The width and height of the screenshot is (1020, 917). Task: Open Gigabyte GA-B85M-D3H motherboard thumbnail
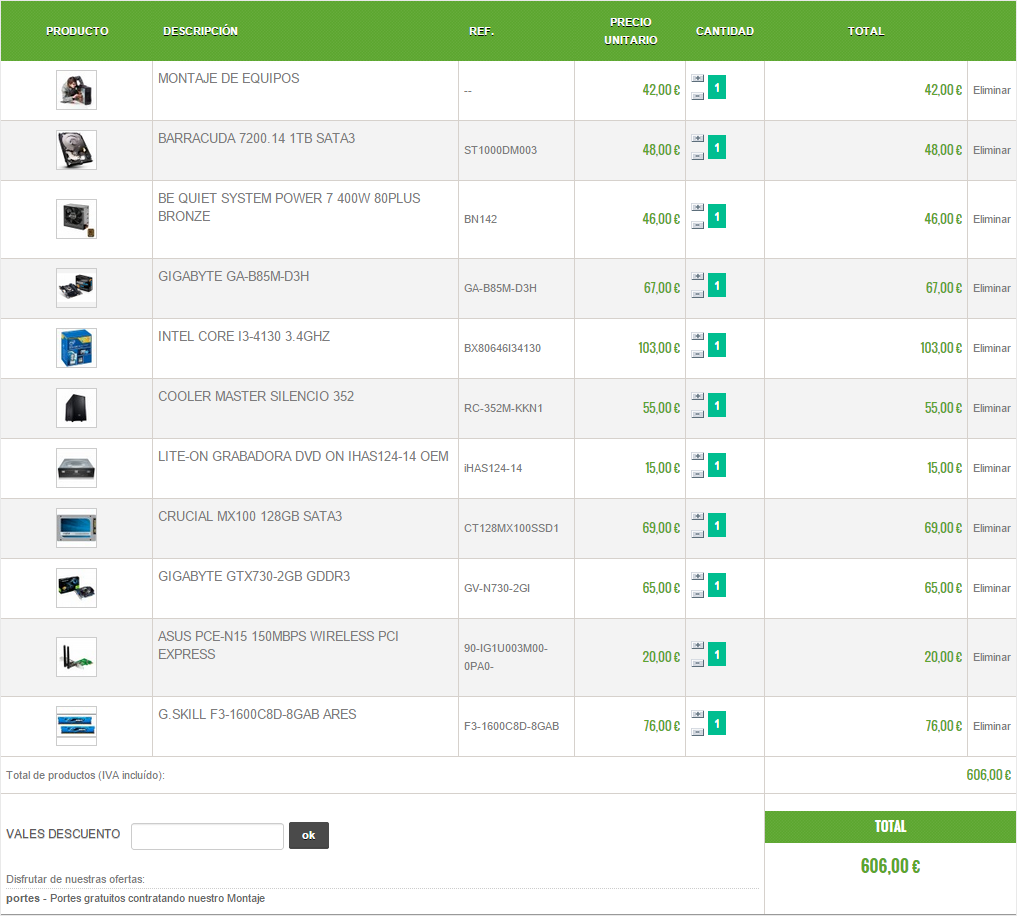(76, 287)
